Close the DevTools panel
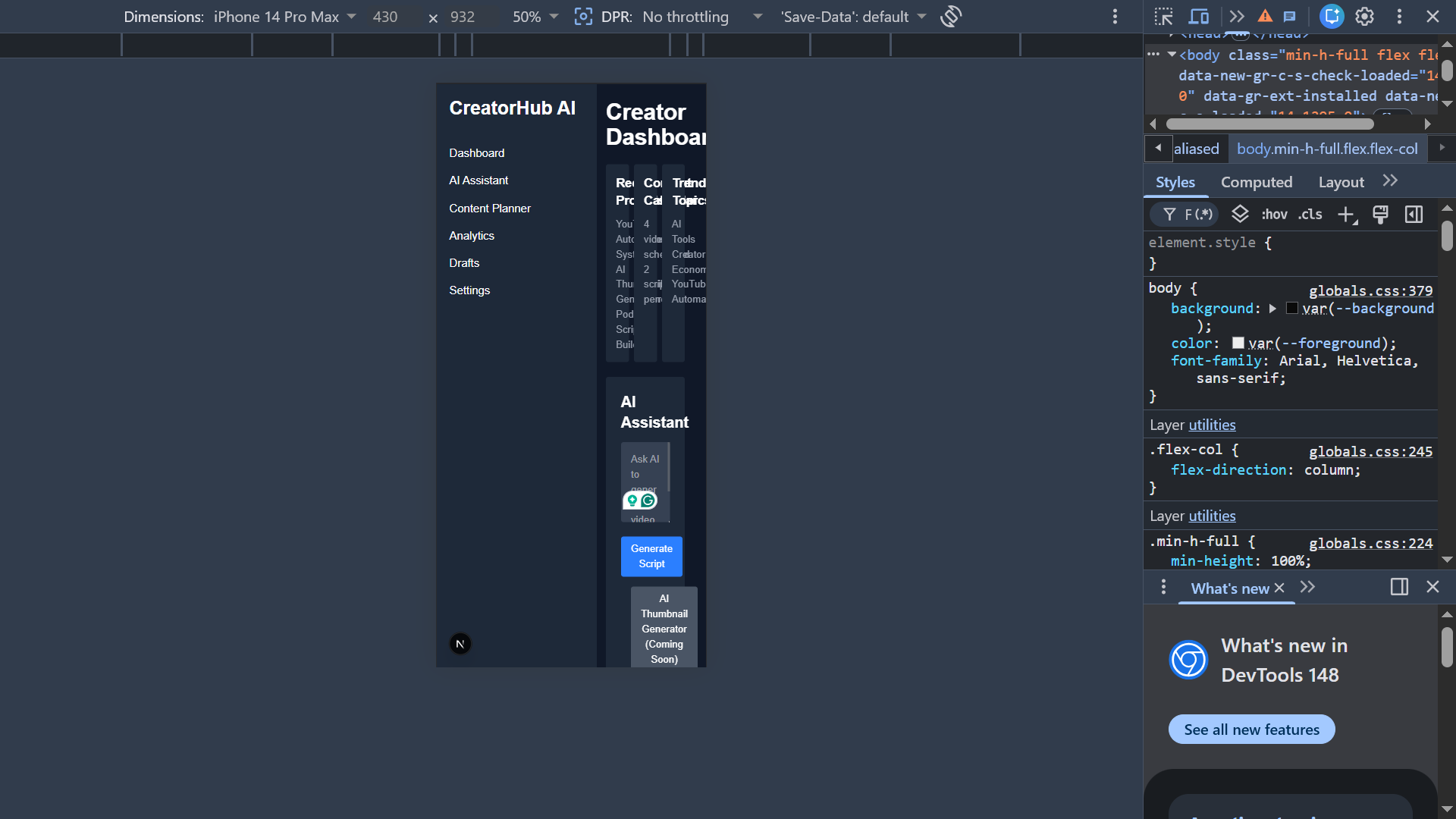Image resolution: width=1456 pixels, height=819 pixels. click(x=1432, y=16)
